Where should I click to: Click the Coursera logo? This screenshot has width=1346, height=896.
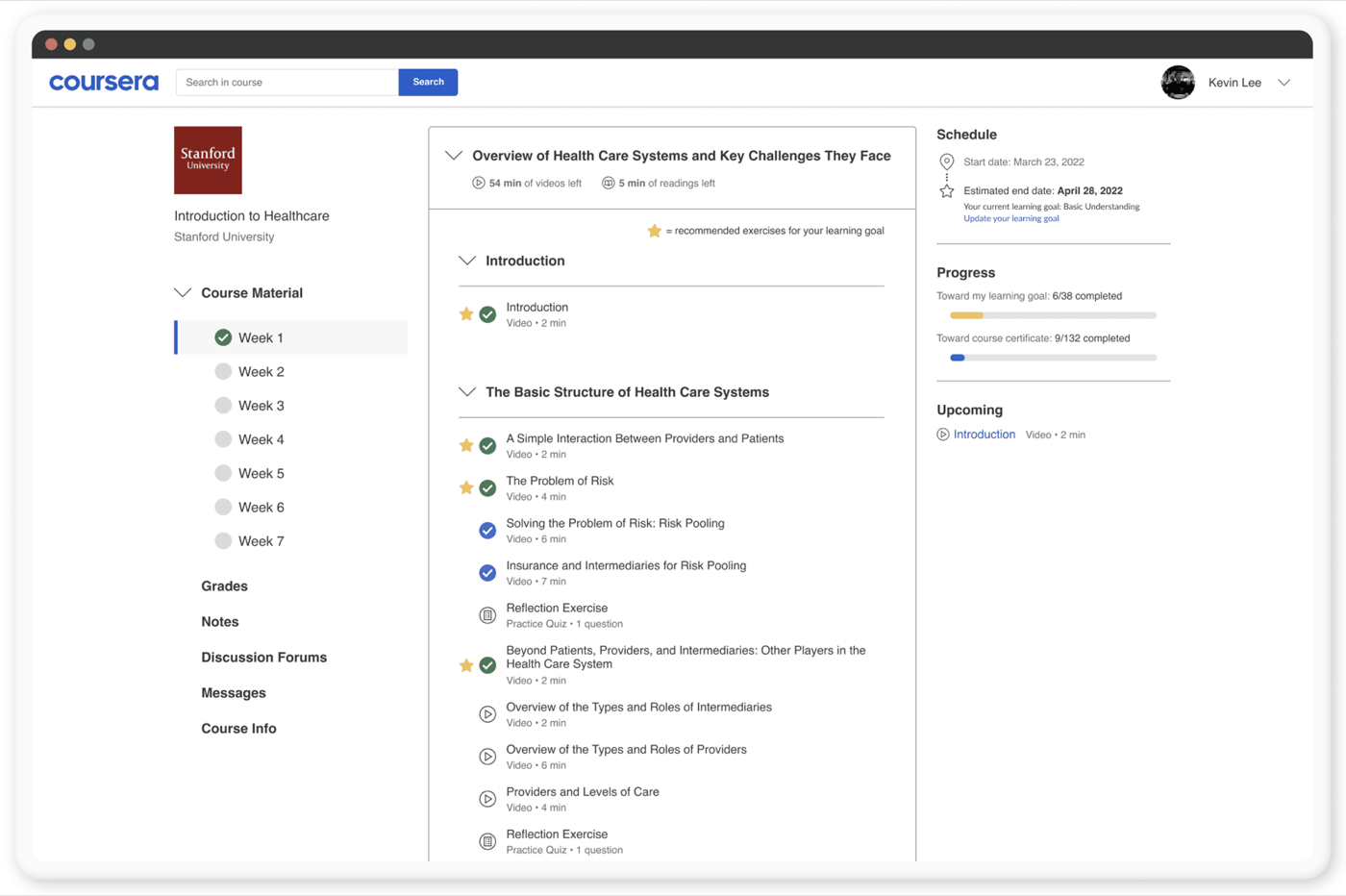tap(104, 83)
